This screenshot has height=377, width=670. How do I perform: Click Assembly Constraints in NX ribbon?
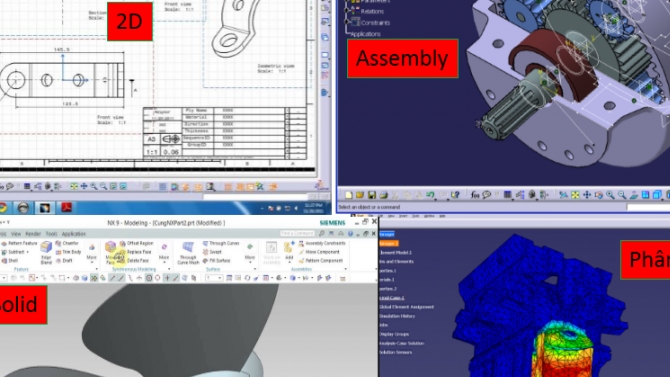322,243
